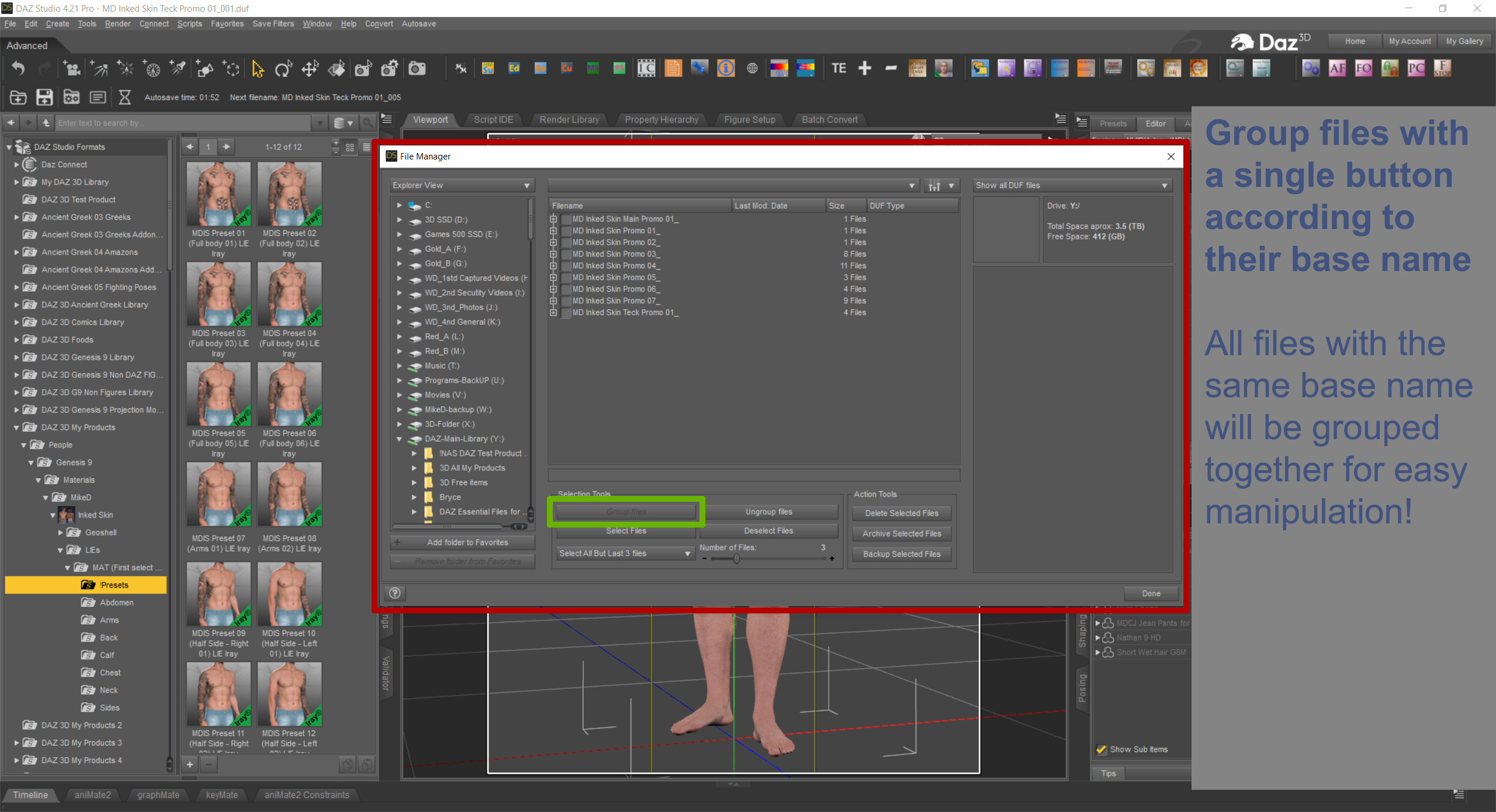Check the MD Inked Skin Promo 07_ box
1496x812 pixels.
coord(566,301)
